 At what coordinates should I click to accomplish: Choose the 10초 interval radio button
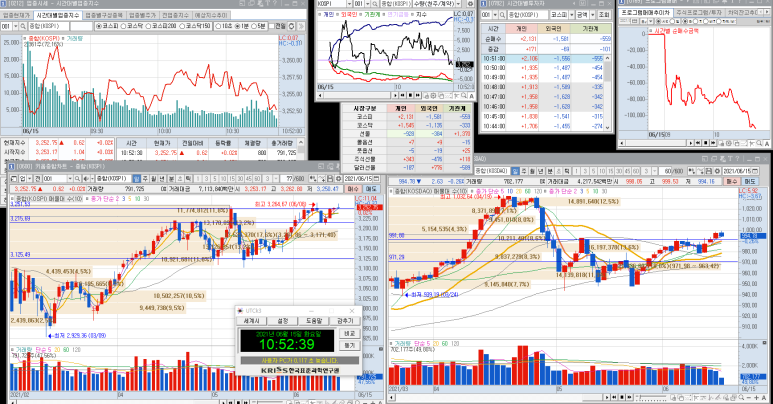tap(218, 26)
